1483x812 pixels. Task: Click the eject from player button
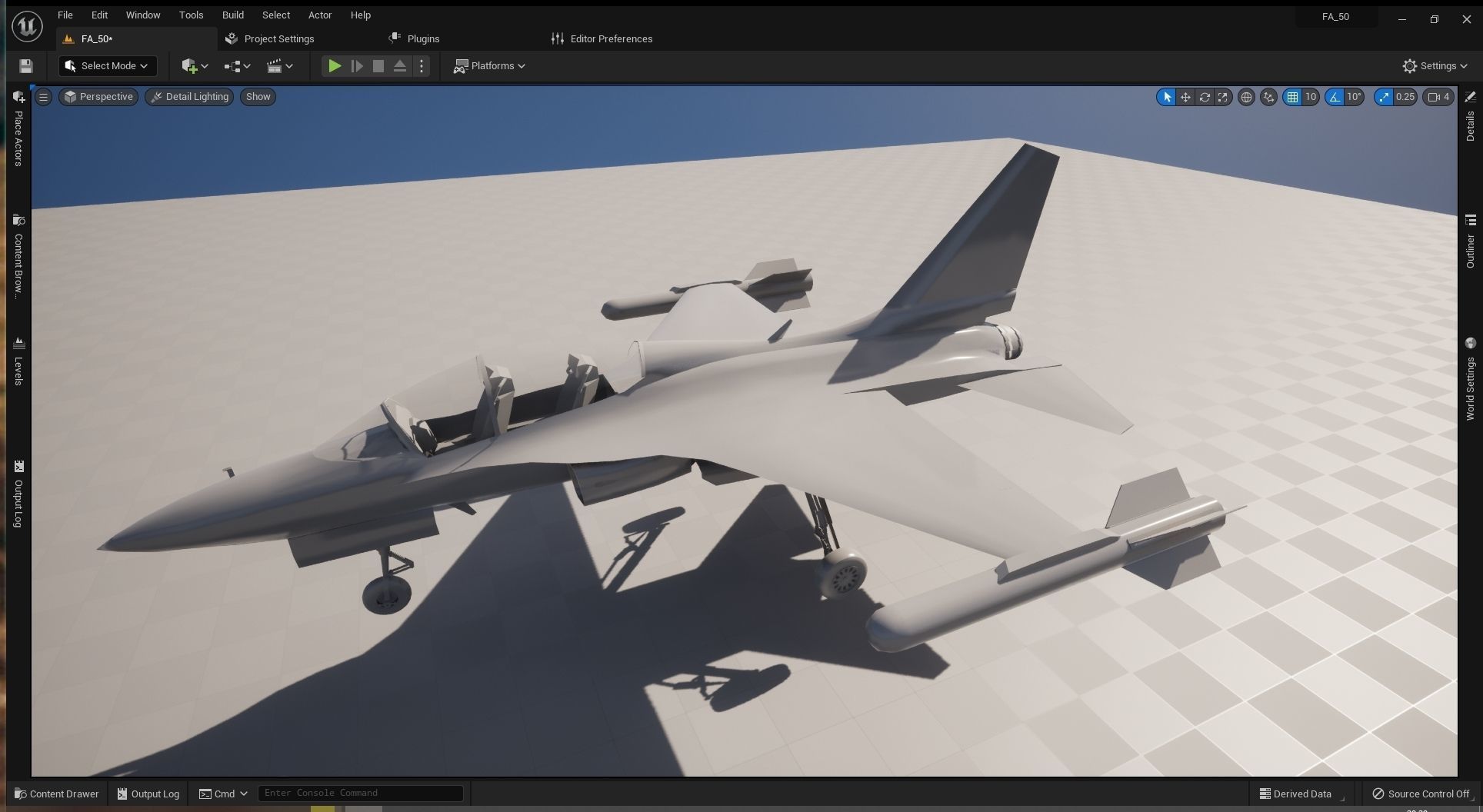399,66
